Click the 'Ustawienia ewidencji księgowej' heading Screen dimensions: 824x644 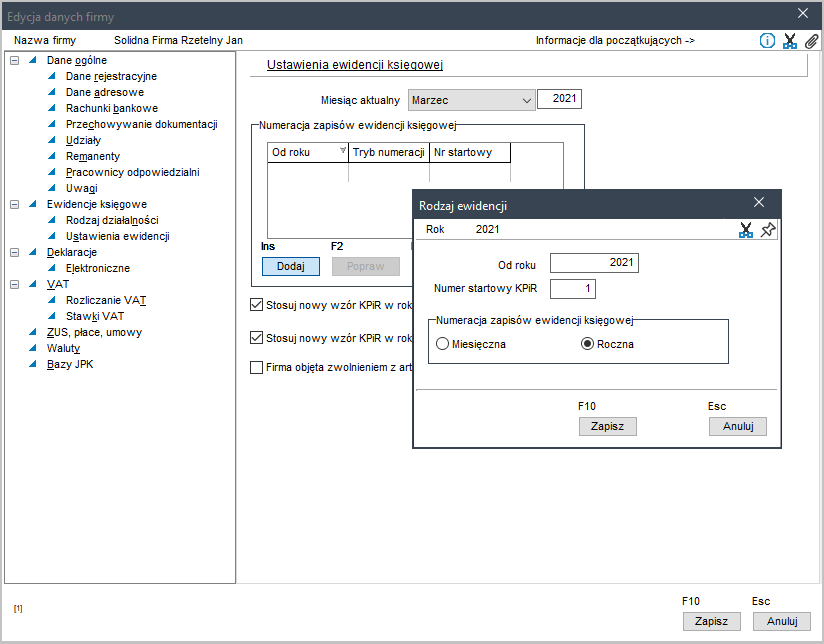[355, 65]
